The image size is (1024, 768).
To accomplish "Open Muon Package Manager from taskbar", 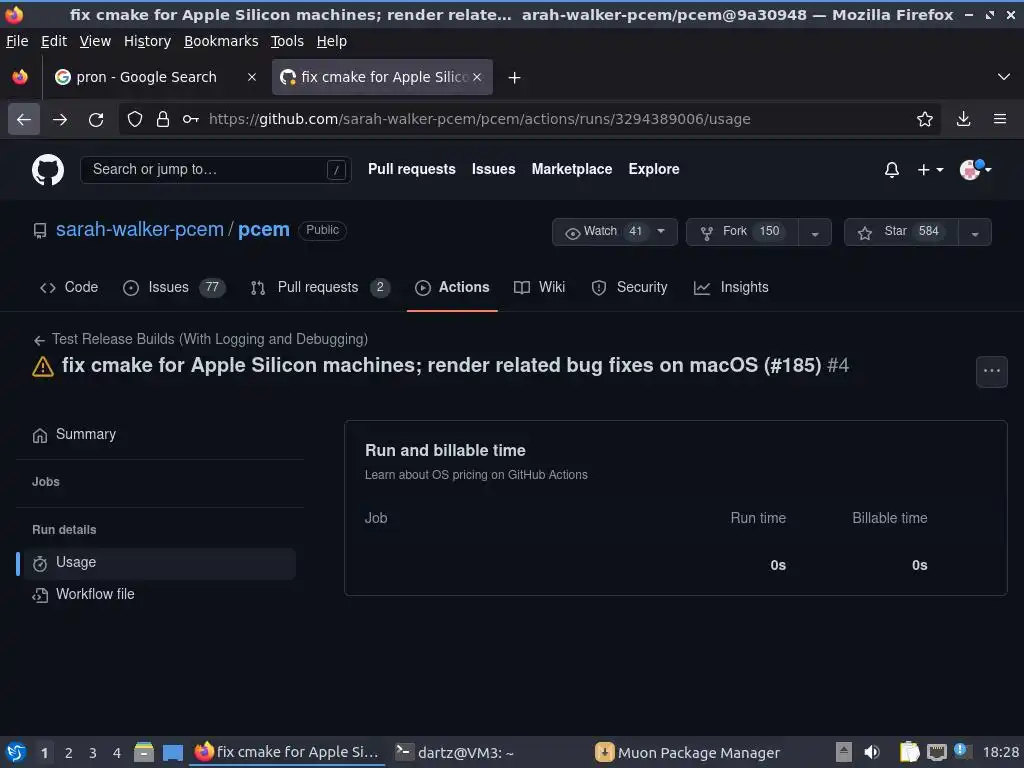I will [x=688, y=752].
